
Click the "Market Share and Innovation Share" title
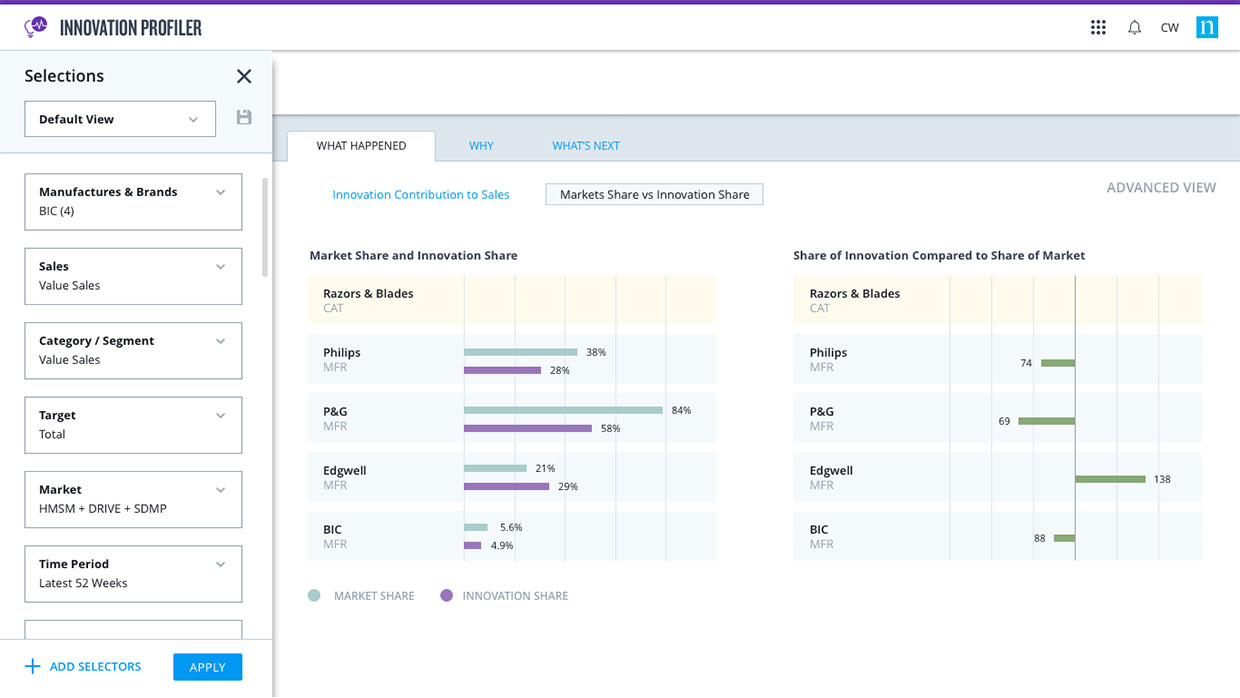click(x=413, y=255)
